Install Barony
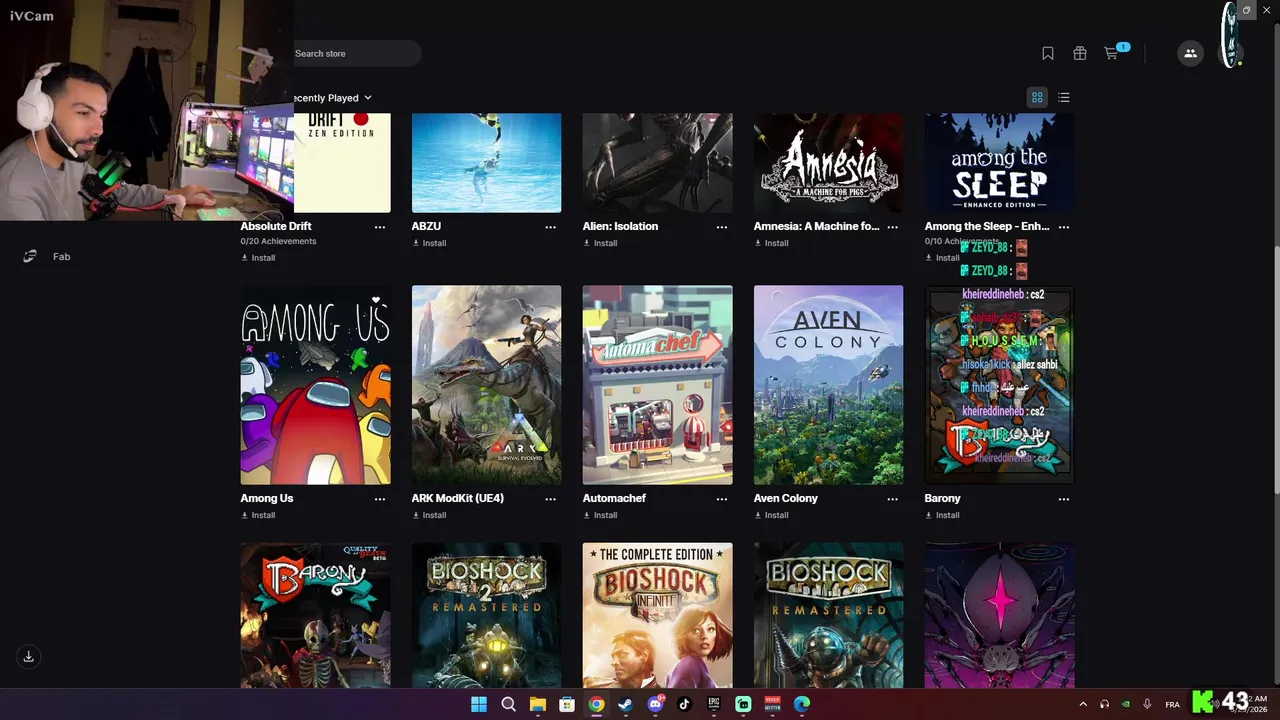The image size is (1280, 720). tap(942, 515)
